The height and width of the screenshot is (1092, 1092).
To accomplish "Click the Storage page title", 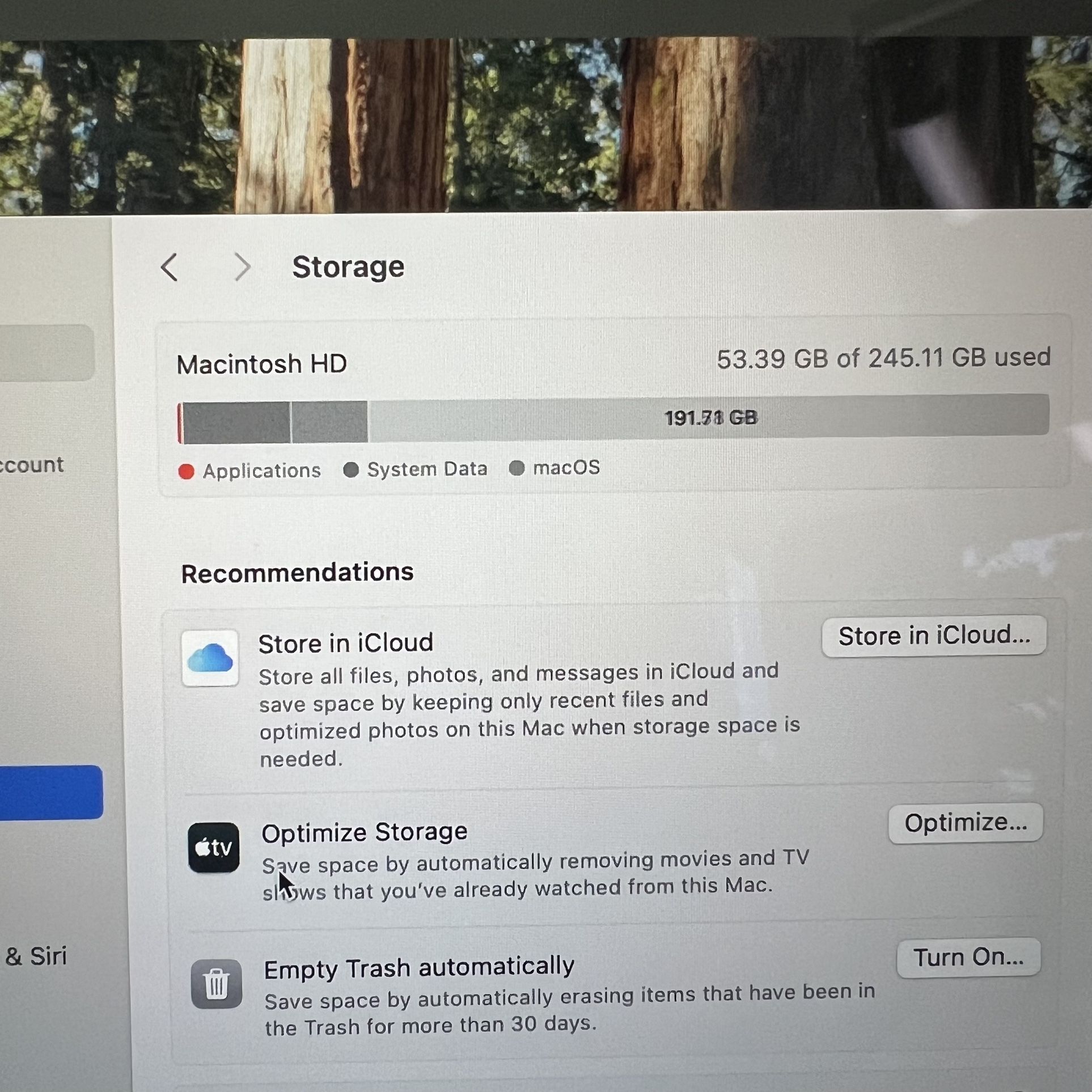I will pos(348,267).
